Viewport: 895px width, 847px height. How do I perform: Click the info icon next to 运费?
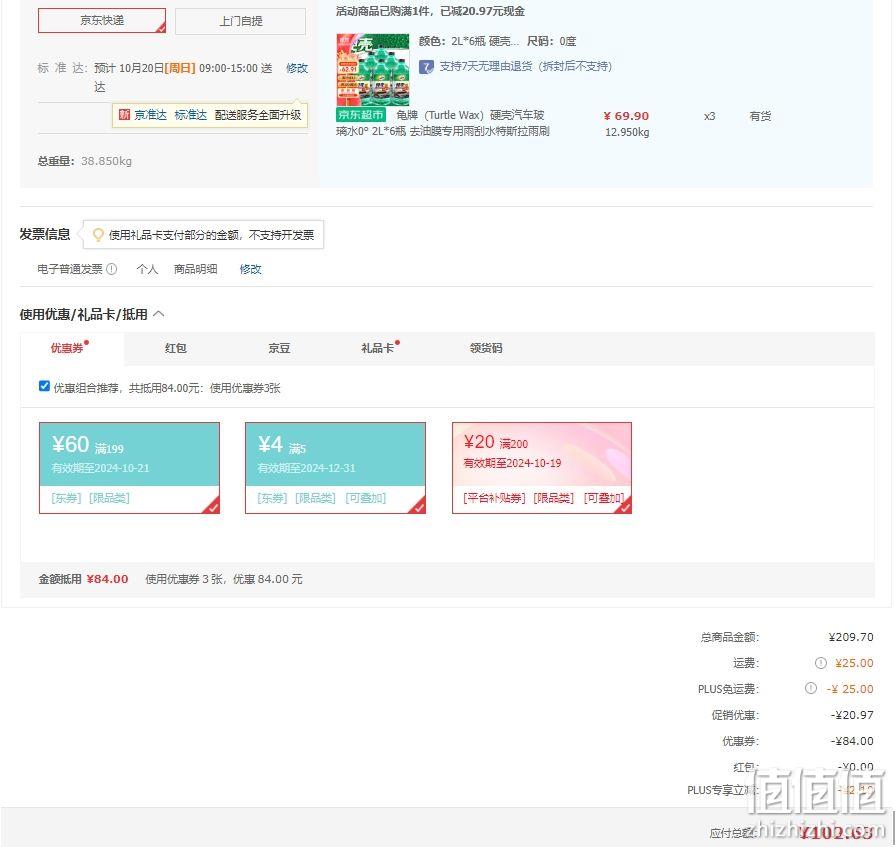(821, 663)
